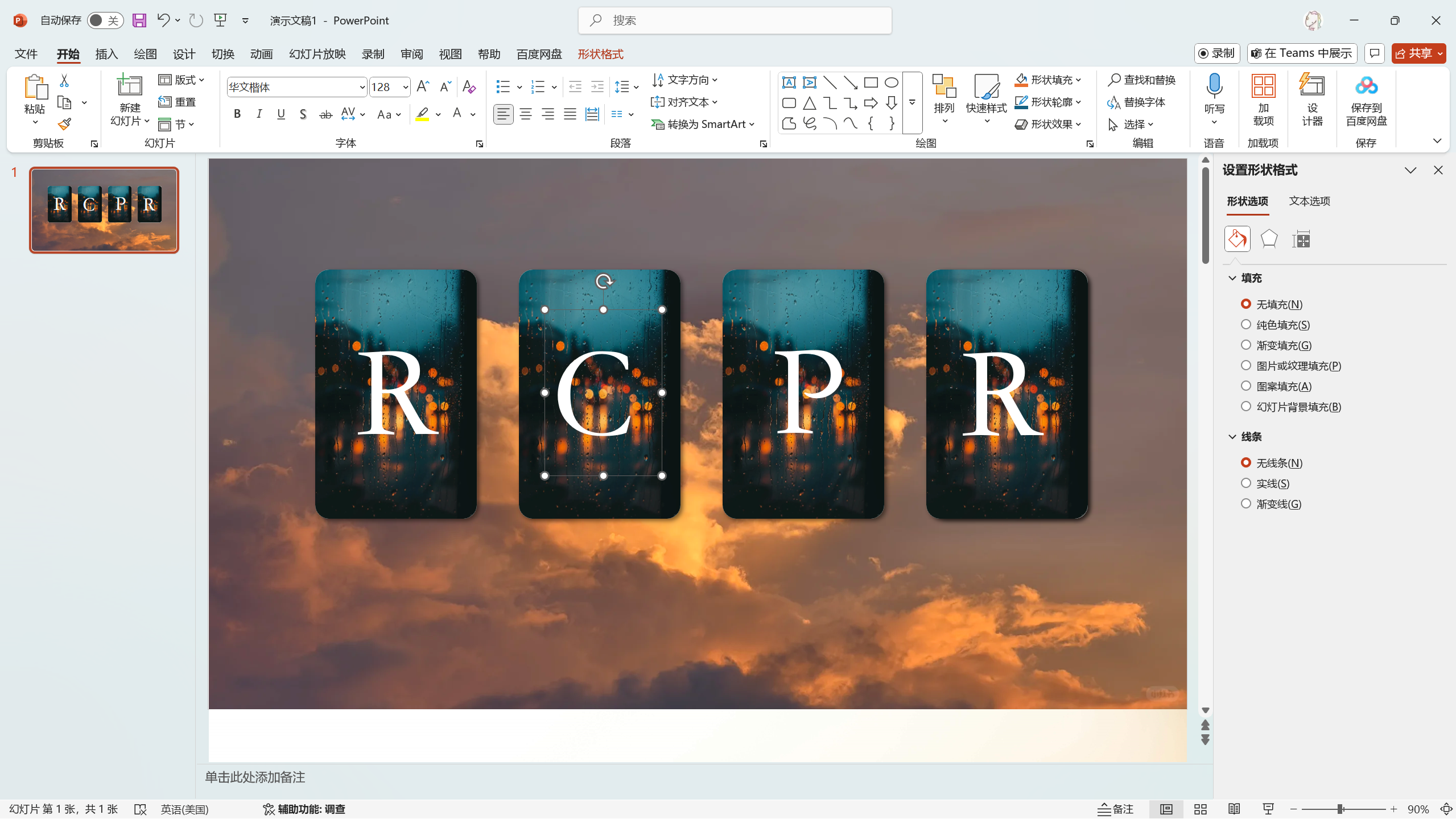This screenshot has width=1456, height=819.
Task: Open Size & Properties pane tab
Action: point(1301,239)
